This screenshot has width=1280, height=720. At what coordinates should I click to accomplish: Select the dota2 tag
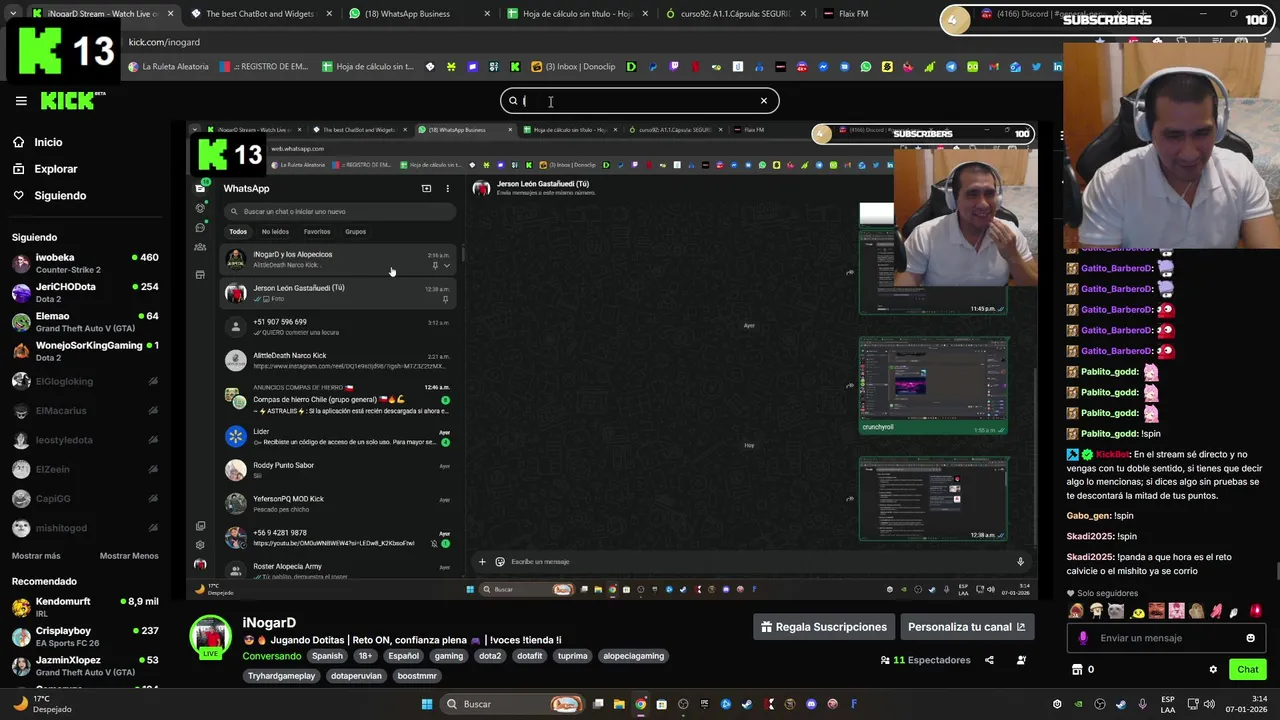[x=490, y=656]
